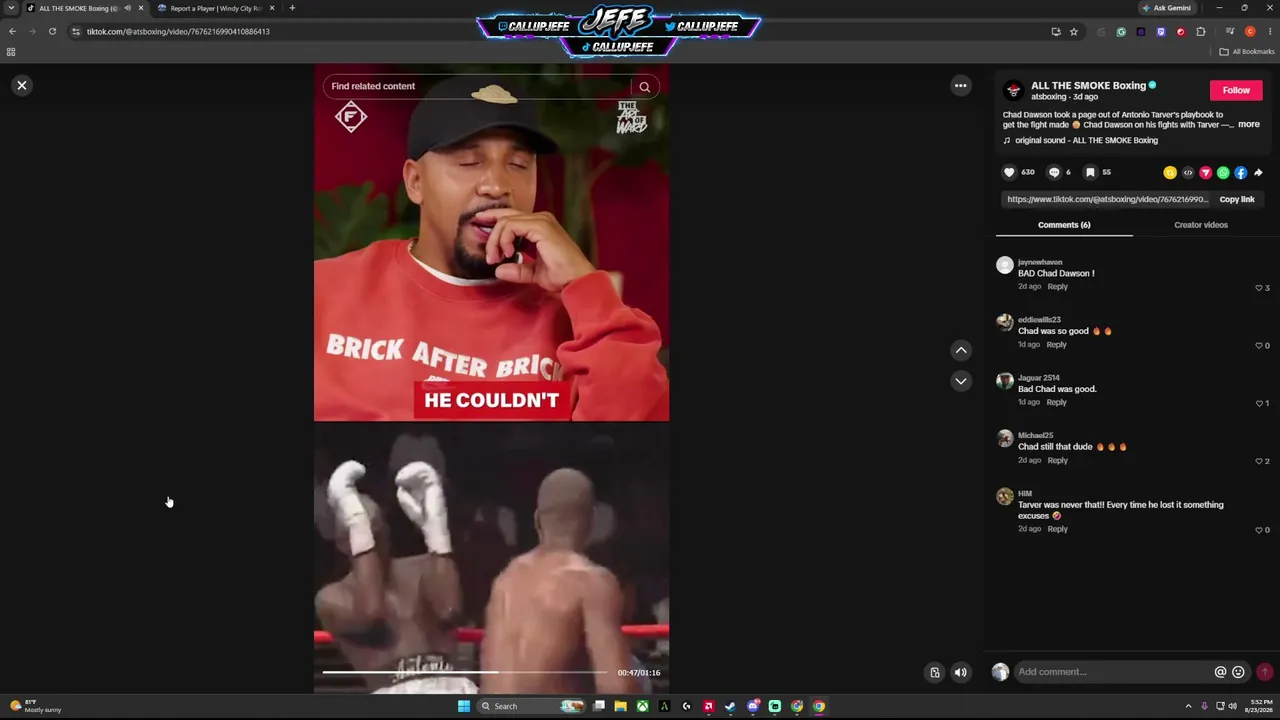1280x720 pixels.
Task: Open the weather widget on taskbar
Action: pyautogui.click(x=35, y=706)
